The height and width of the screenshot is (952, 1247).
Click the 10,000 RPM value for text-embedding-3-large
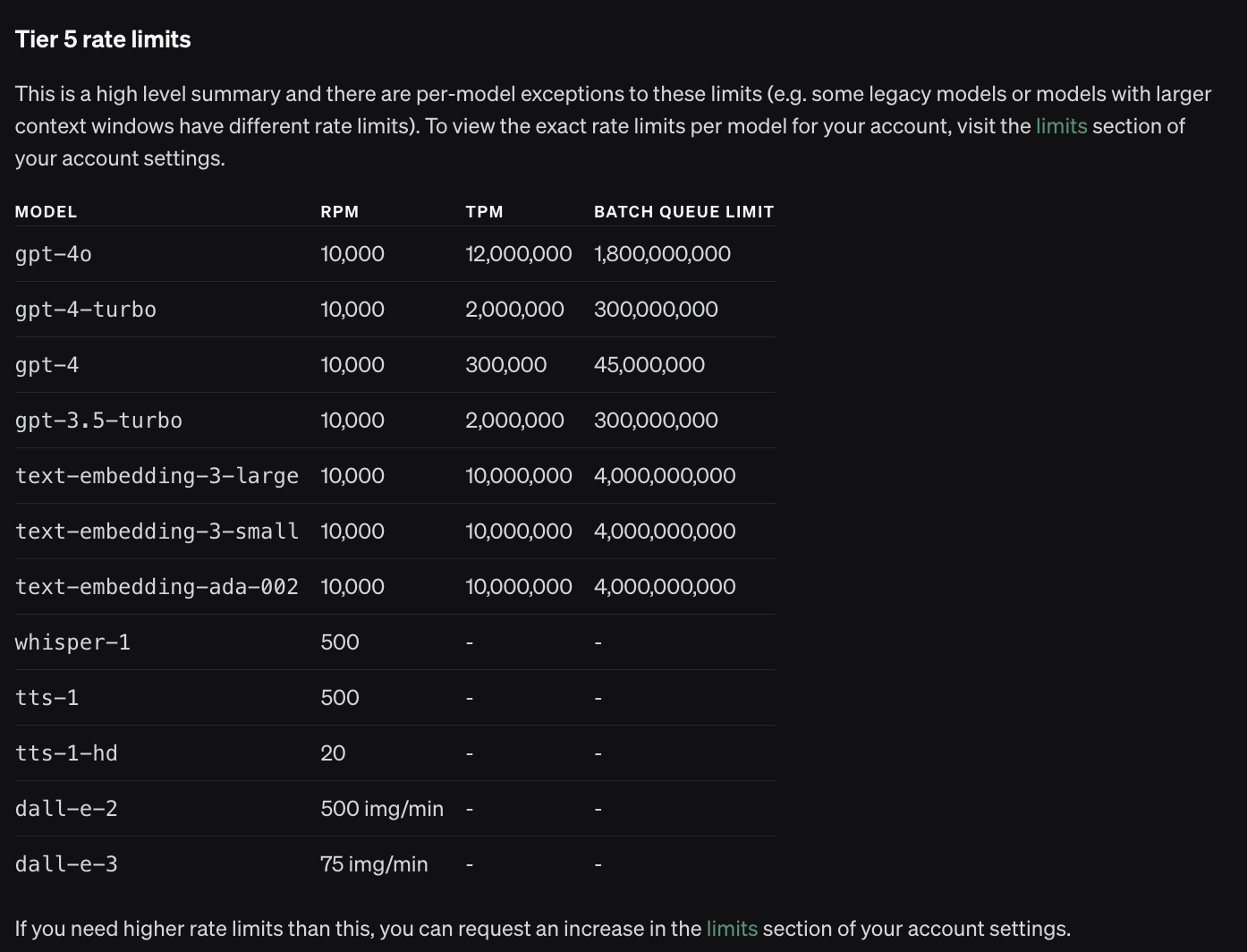tap(352, 476)
